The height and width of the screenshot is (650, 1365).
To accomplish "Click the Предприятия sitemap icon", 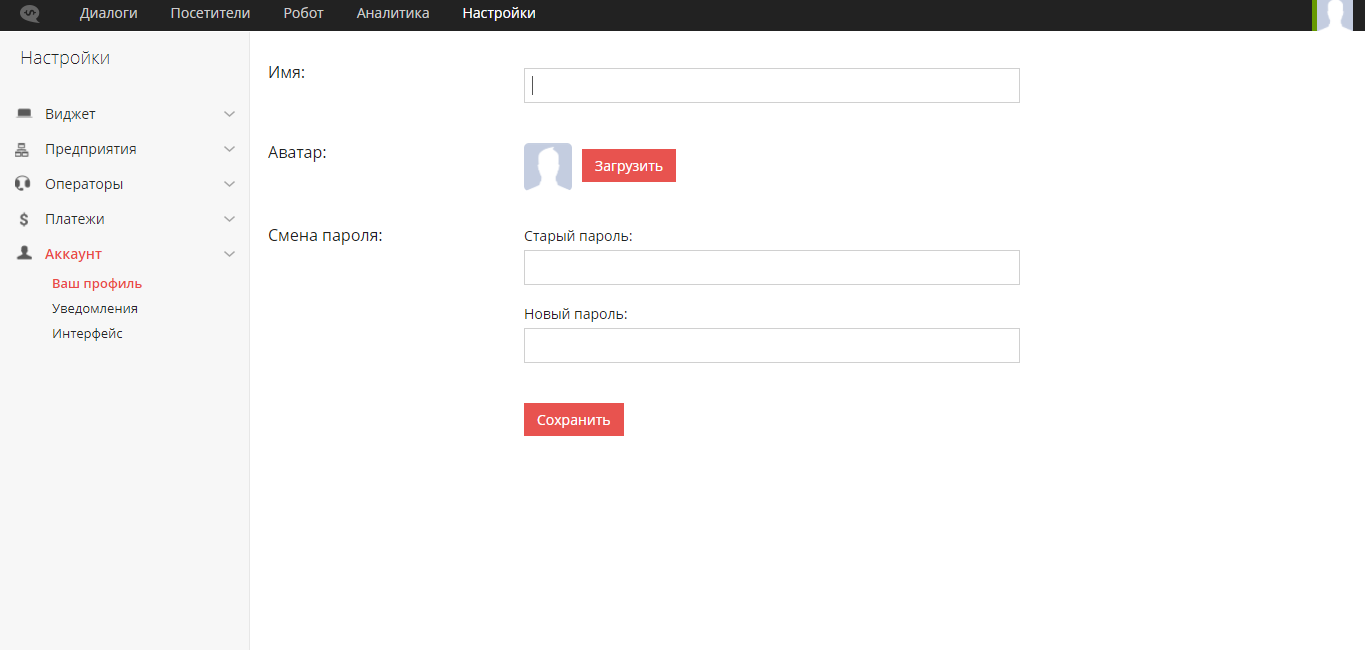I will click(x=22, y=148).
